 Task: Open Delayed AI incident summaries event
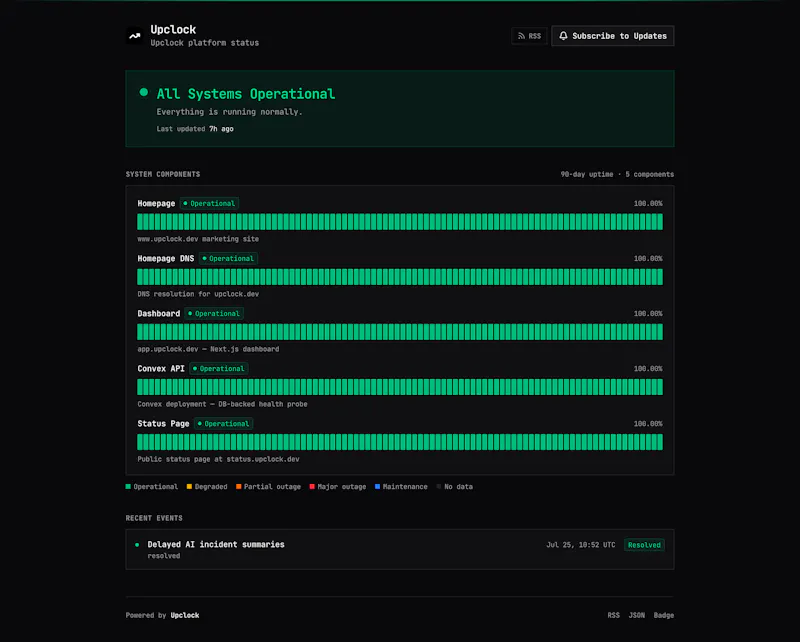point(400,549)
